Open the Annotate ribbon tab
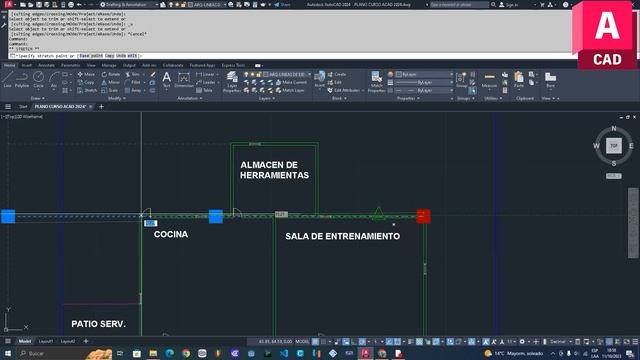The height and width of the screenshot is (360, 640). tap(46, 65)
